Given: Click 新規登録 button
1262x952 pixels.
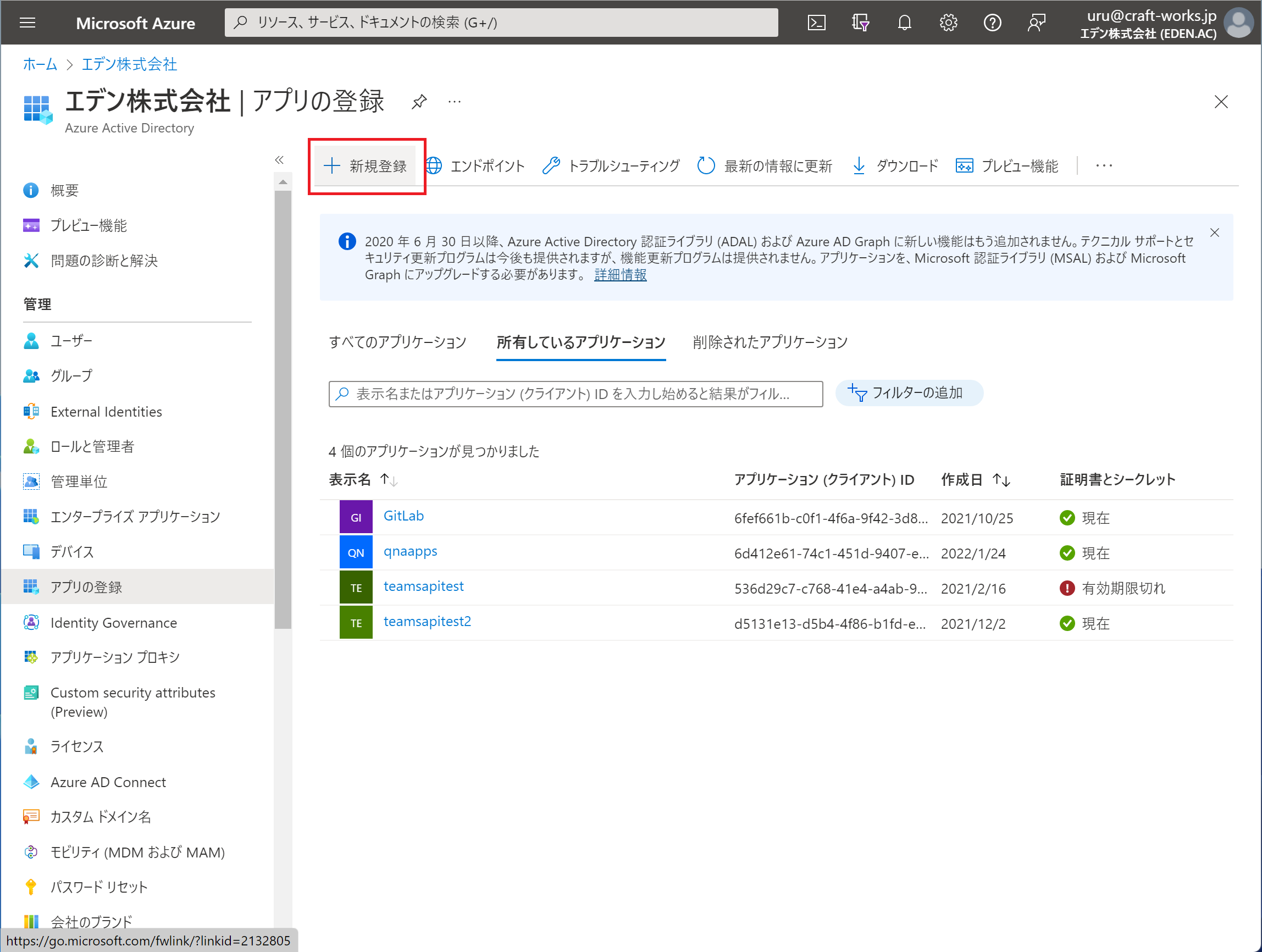Looking at the screenshot, I should pyautogui.click(x=365, y=166).
